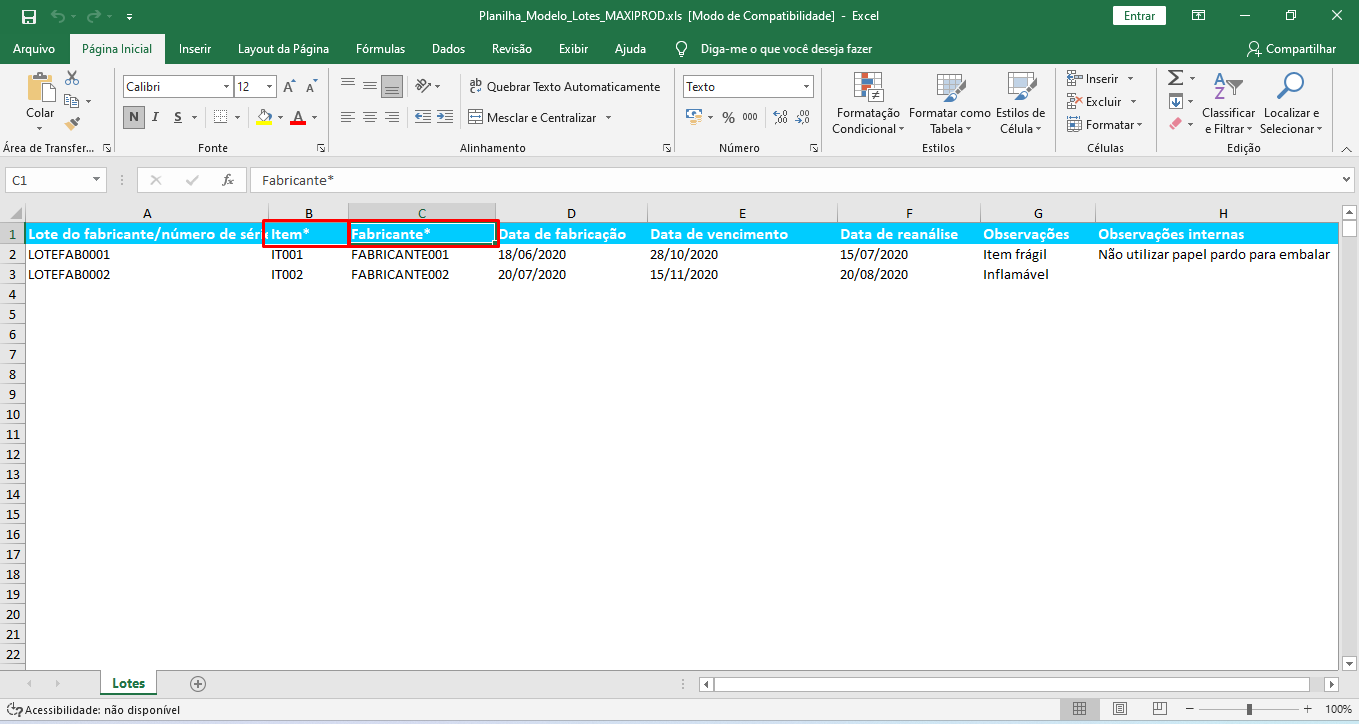
Task: Open the Fórmulas ribbon tab
Action: pyautogui.click(x=380, y=49)
